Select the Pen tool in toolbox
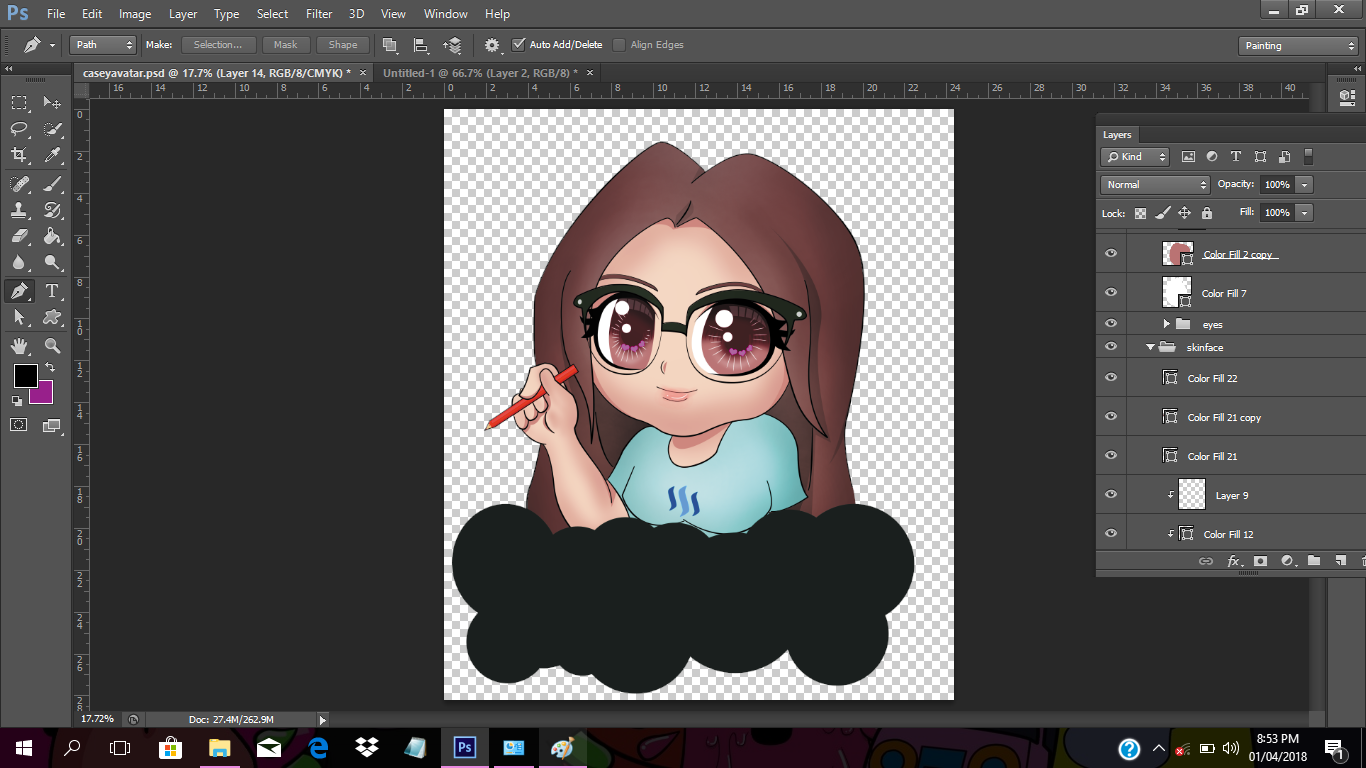Image resolution: width=1366 pixels, height=768 pixels. point(19,291)
